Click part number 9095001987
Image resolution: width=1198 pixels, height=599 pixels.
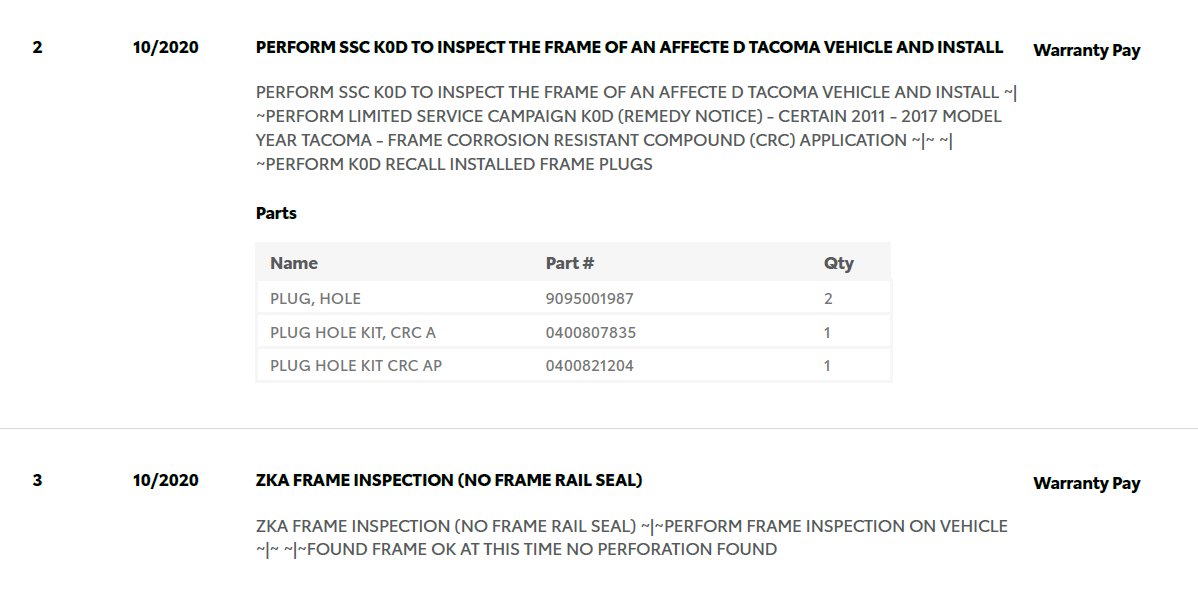point(589,299)
